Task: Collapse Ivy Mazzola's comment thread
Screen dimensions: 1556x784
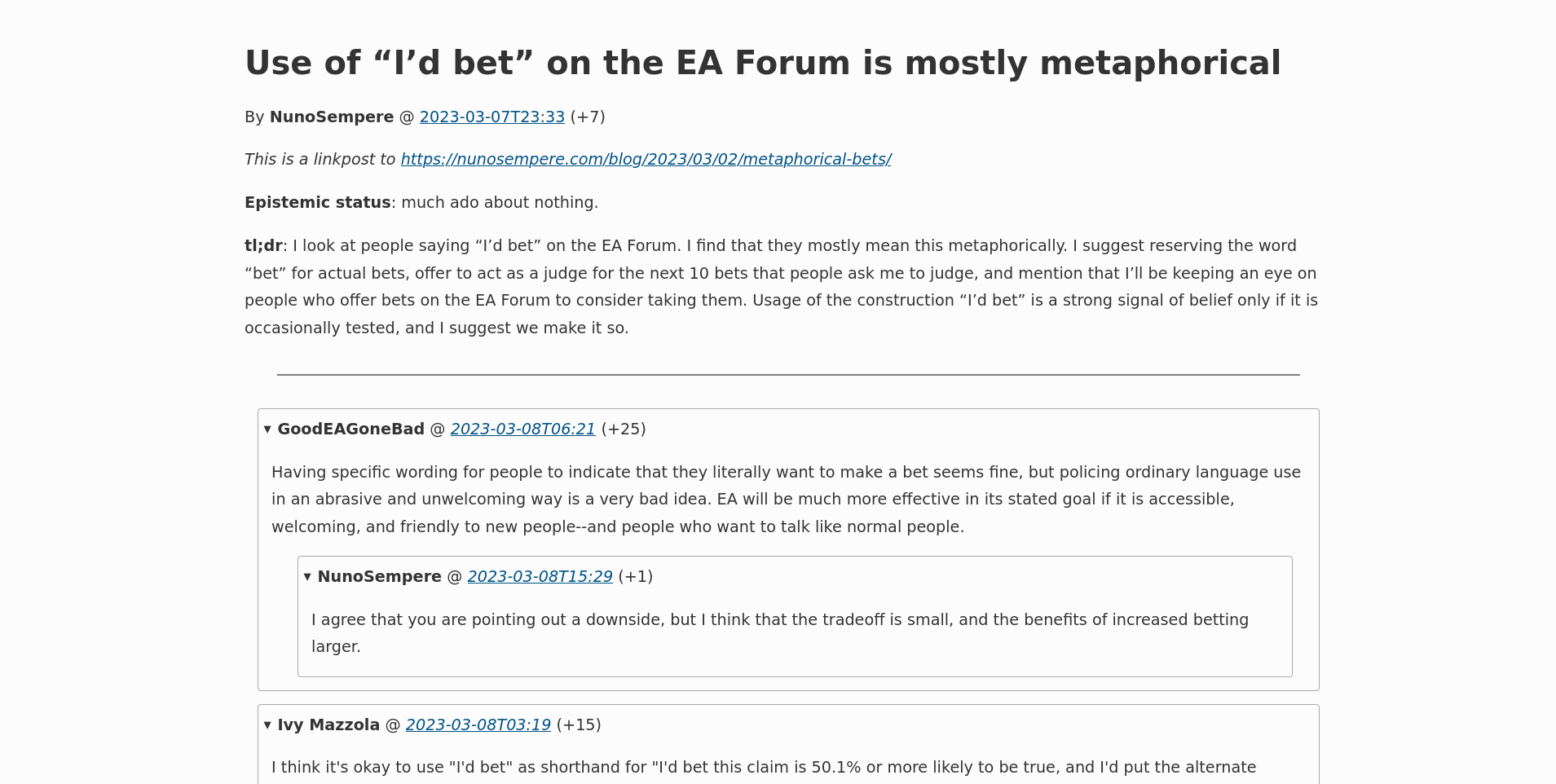Action: click(x=267, y=725)
